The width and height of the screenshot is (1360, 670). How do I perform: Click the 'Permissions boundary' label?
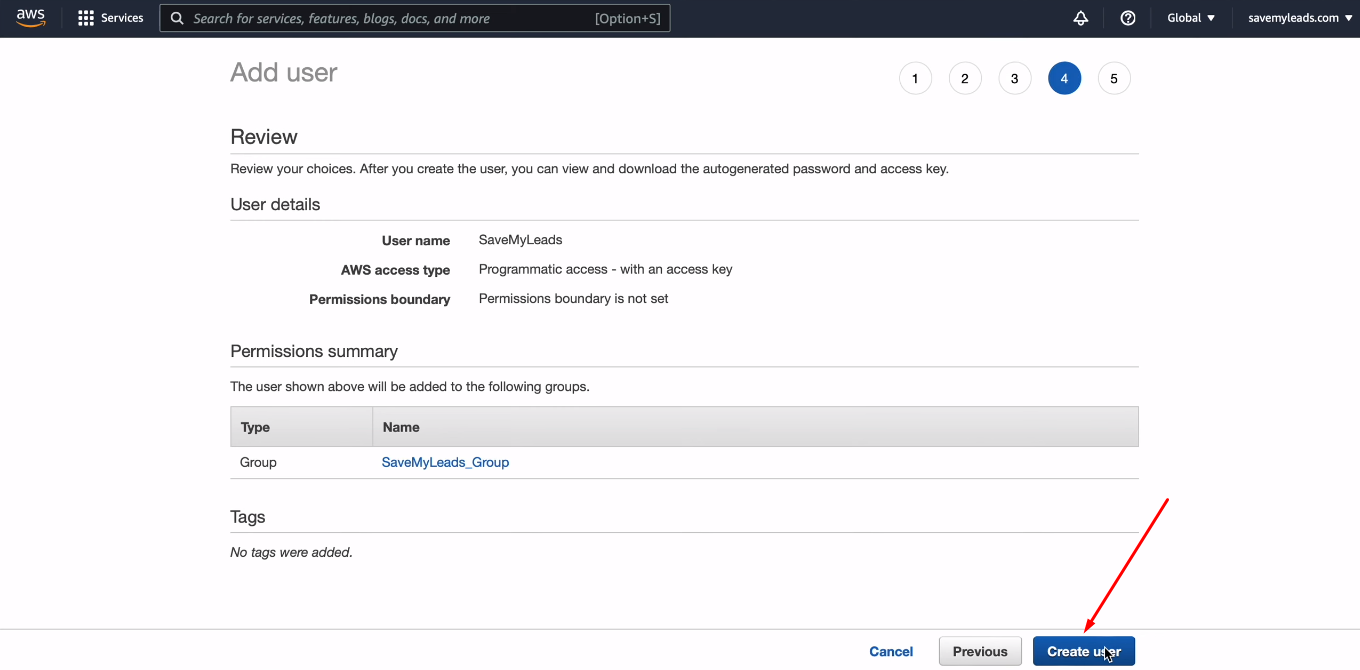coord(380,299)
